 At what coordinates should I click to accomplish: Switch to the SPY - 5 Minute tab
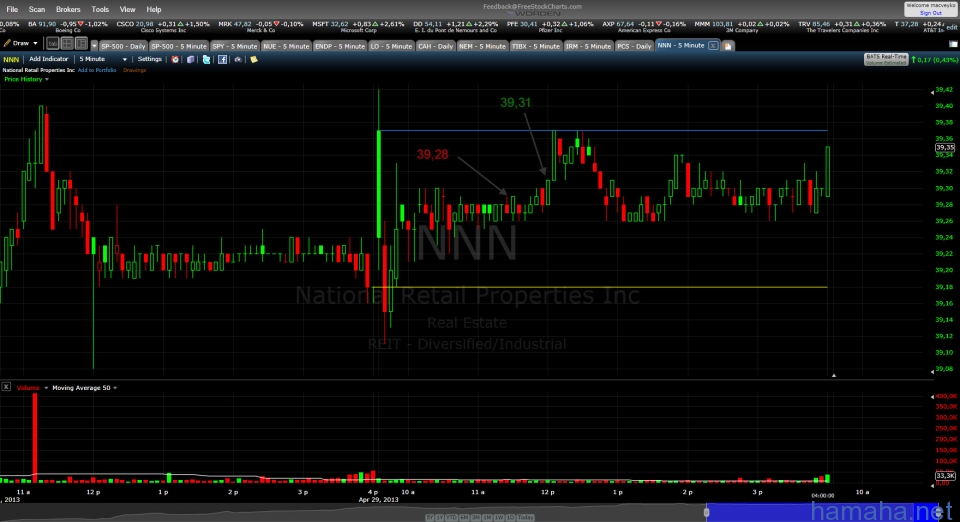235,46
